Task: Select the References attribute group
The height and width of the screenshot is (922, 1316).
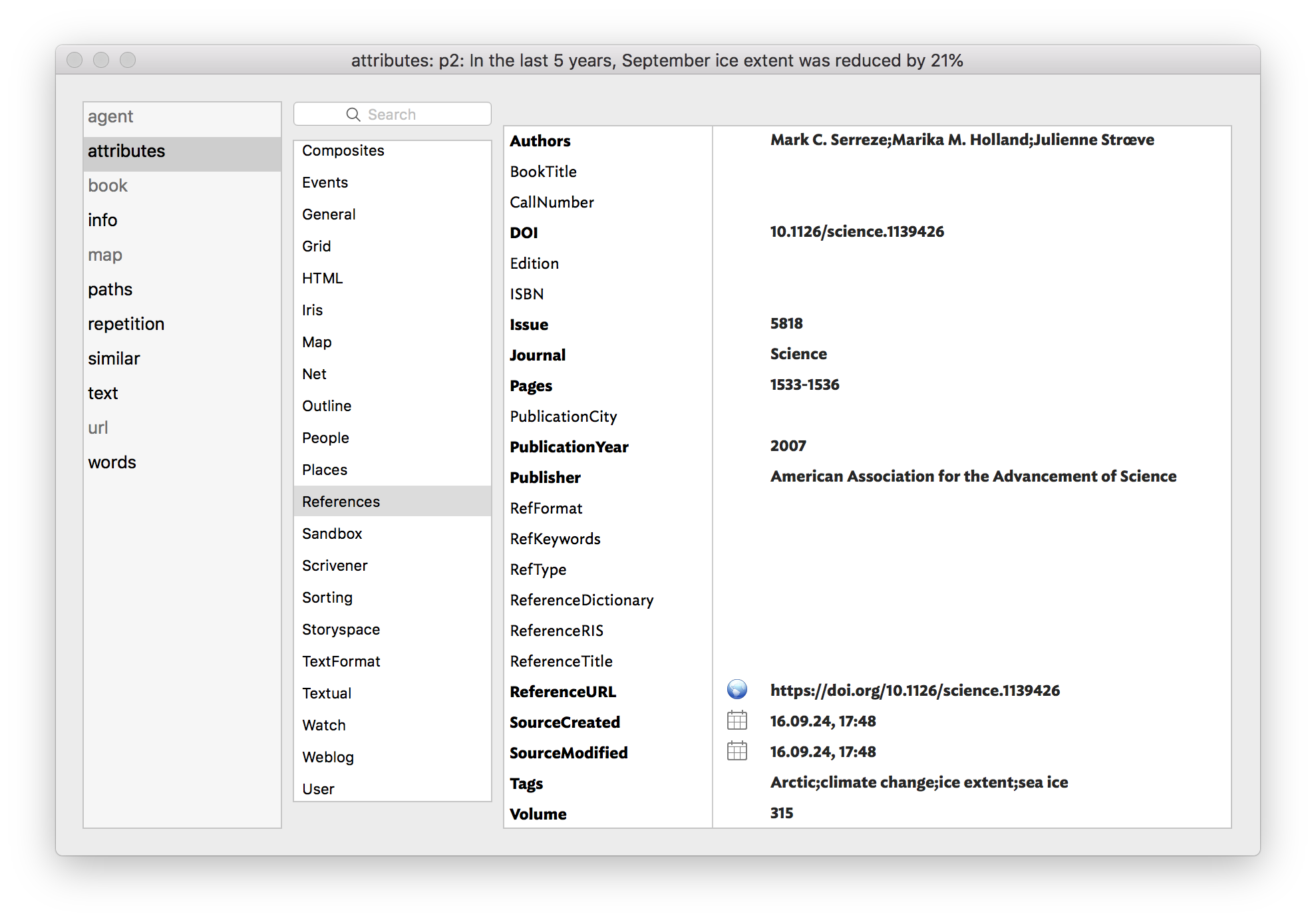Action: pos(341,502)
